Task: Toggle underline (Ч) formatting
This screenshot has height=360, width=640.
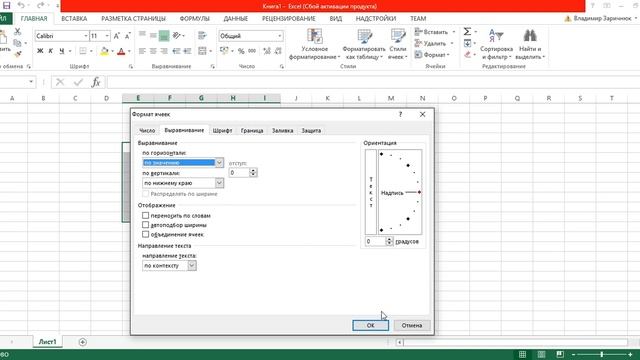Action: click(62, 51)
